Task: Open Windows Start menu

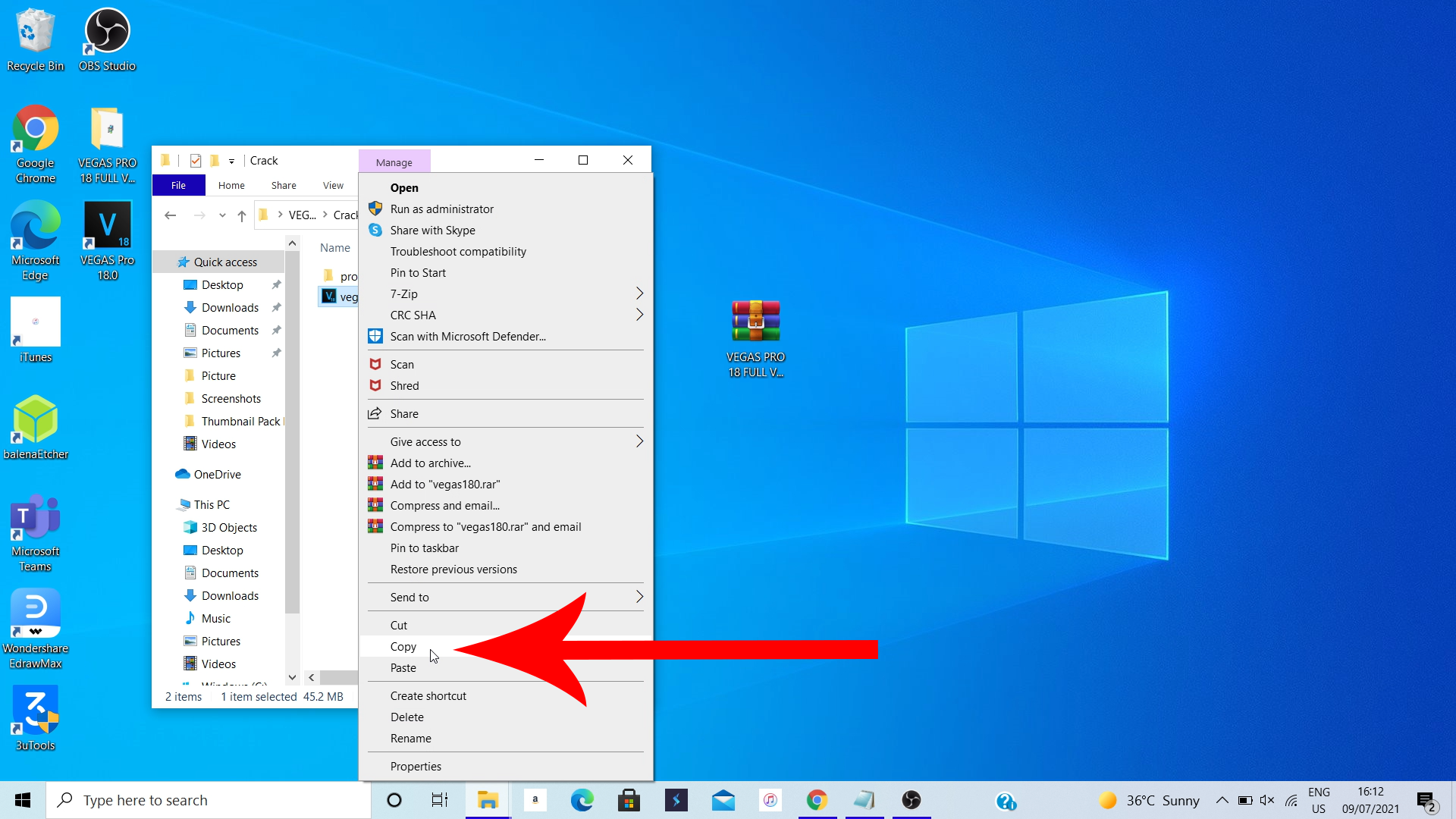Action: 23,800
